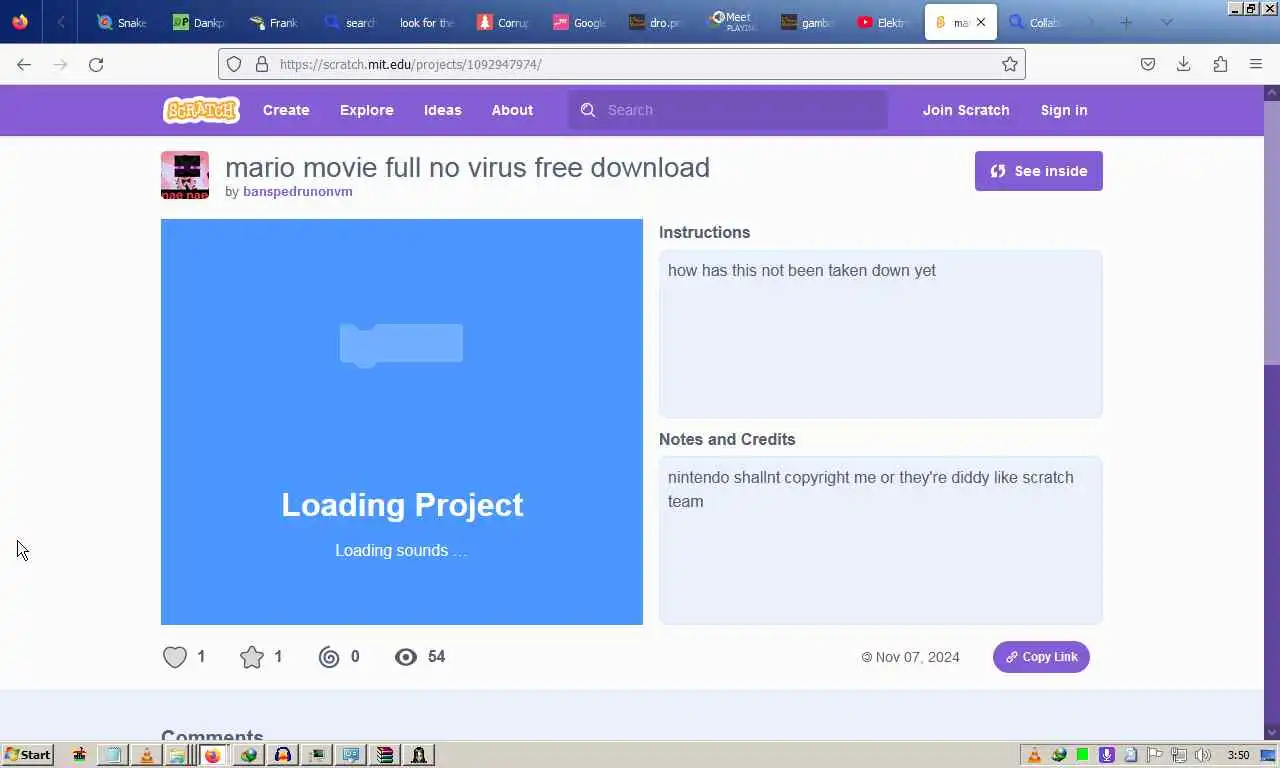Screen dimensions: 1280x768
Task: Click the author avatar thumbnail
Action: click(x=185, y=175)
